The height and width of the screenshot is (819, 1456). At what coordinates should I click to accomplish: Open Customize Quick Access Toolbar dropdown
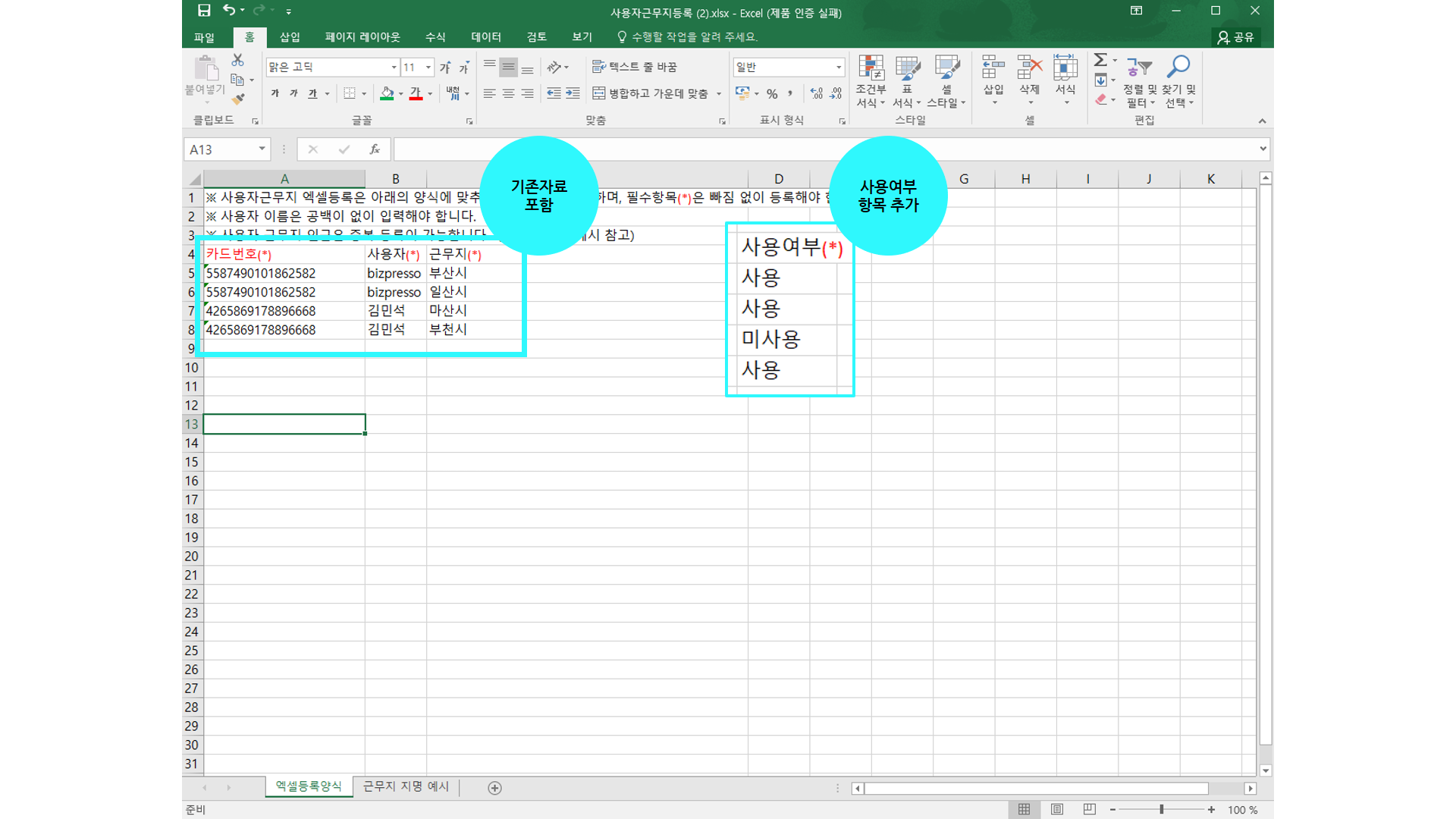tap(289, 11)
